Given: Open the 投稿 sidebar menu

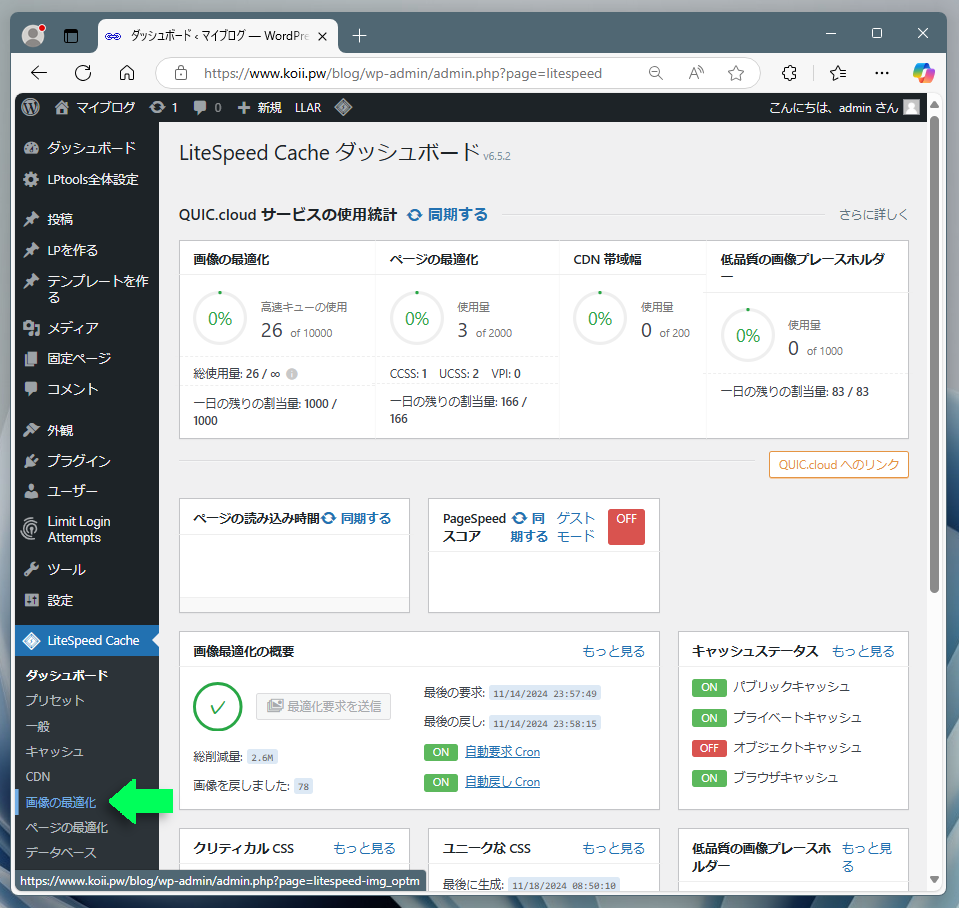Looking at the screenshot, I should pyautogui.click(x=87, y=219).
